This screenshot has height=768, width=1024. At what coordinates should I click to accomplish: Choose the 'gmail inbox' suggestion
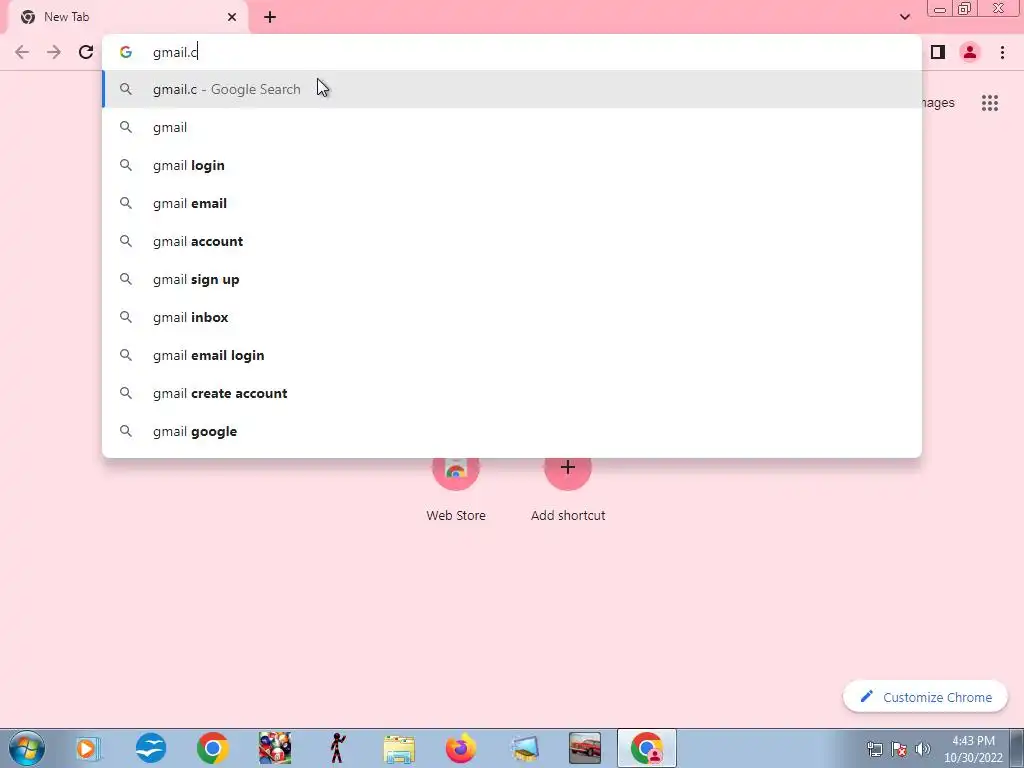click(512, 317)
